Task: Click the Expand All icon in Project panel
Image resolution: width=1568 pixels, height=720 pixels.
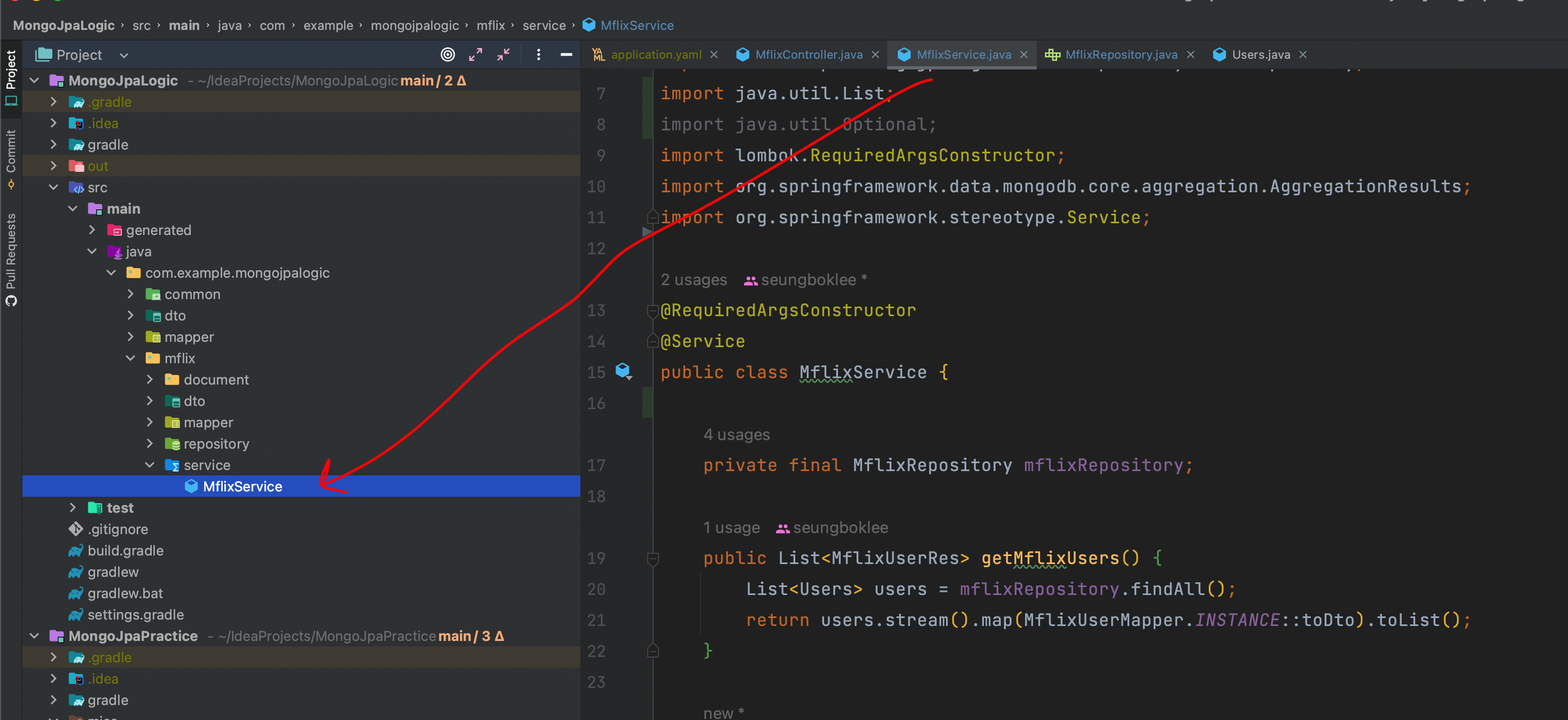Action: (476, 54)
